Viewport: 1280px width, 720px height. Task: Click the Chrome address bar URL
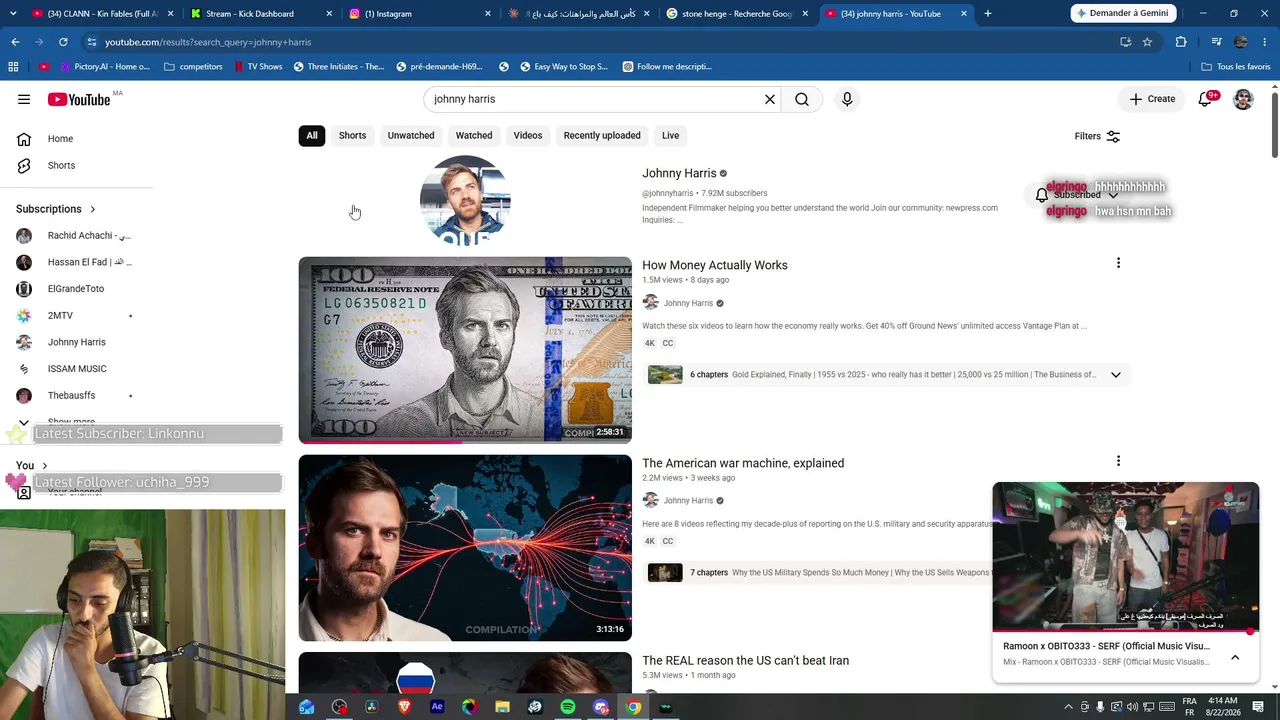click(208, 42)
